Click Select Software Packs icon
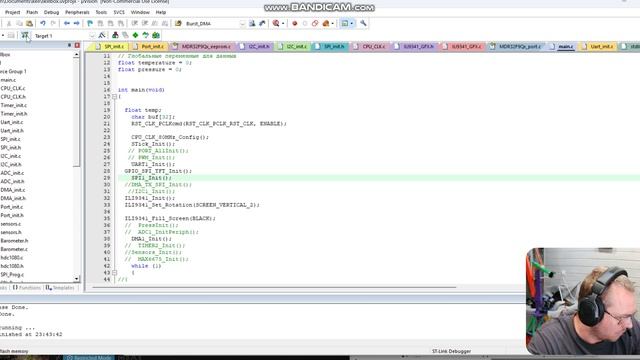Viewport: 640px width, 360px height. coord(145,36)
